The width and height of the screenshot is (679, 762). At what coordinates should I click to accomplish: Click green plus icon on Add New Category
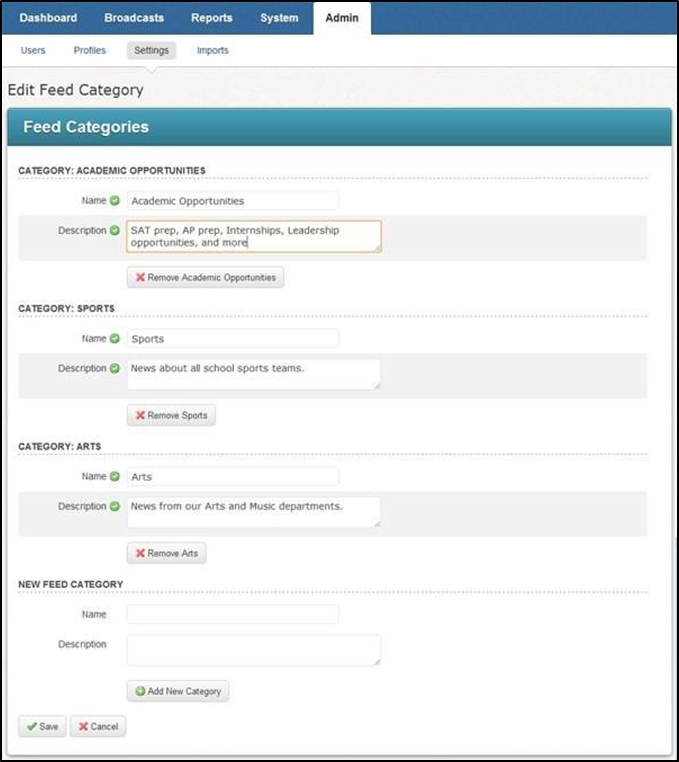[141, 691]
